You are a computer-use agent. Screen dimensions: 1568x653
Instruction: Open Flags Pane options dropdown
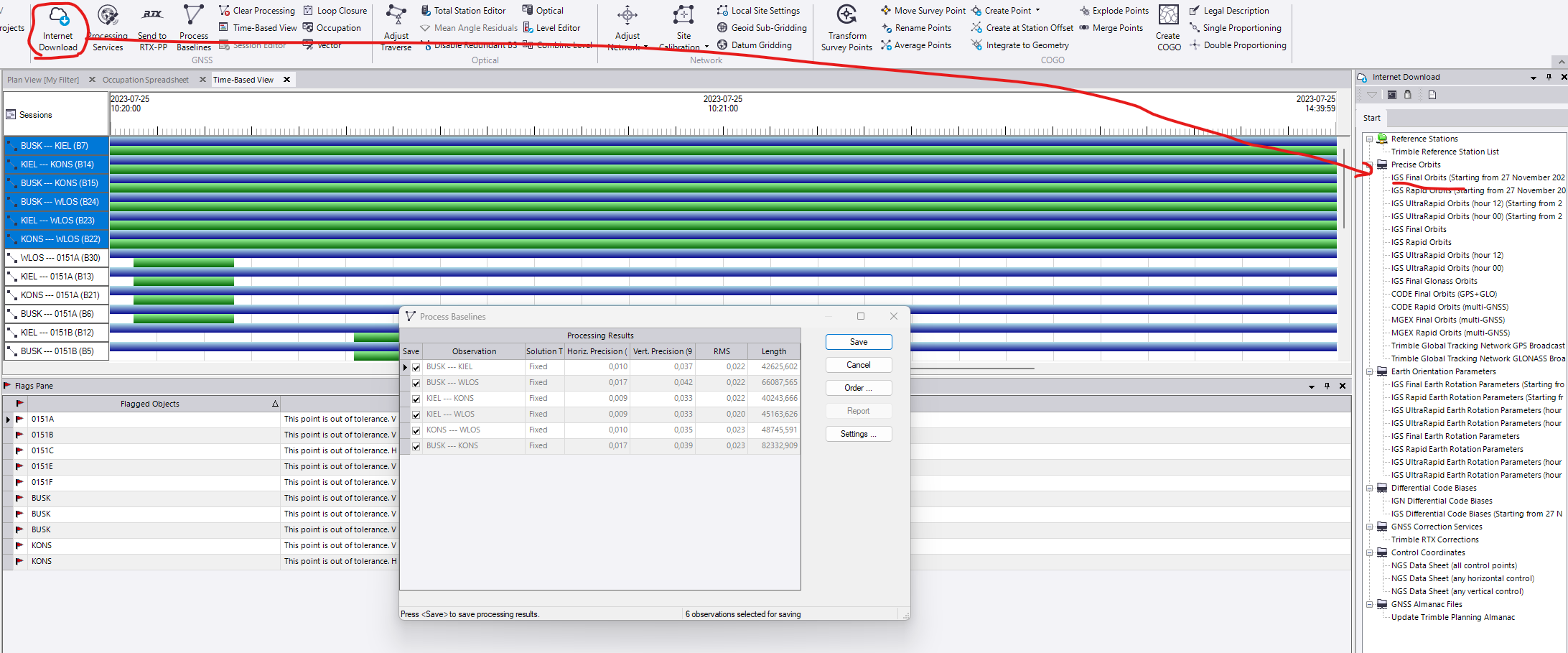(1312, 386)
